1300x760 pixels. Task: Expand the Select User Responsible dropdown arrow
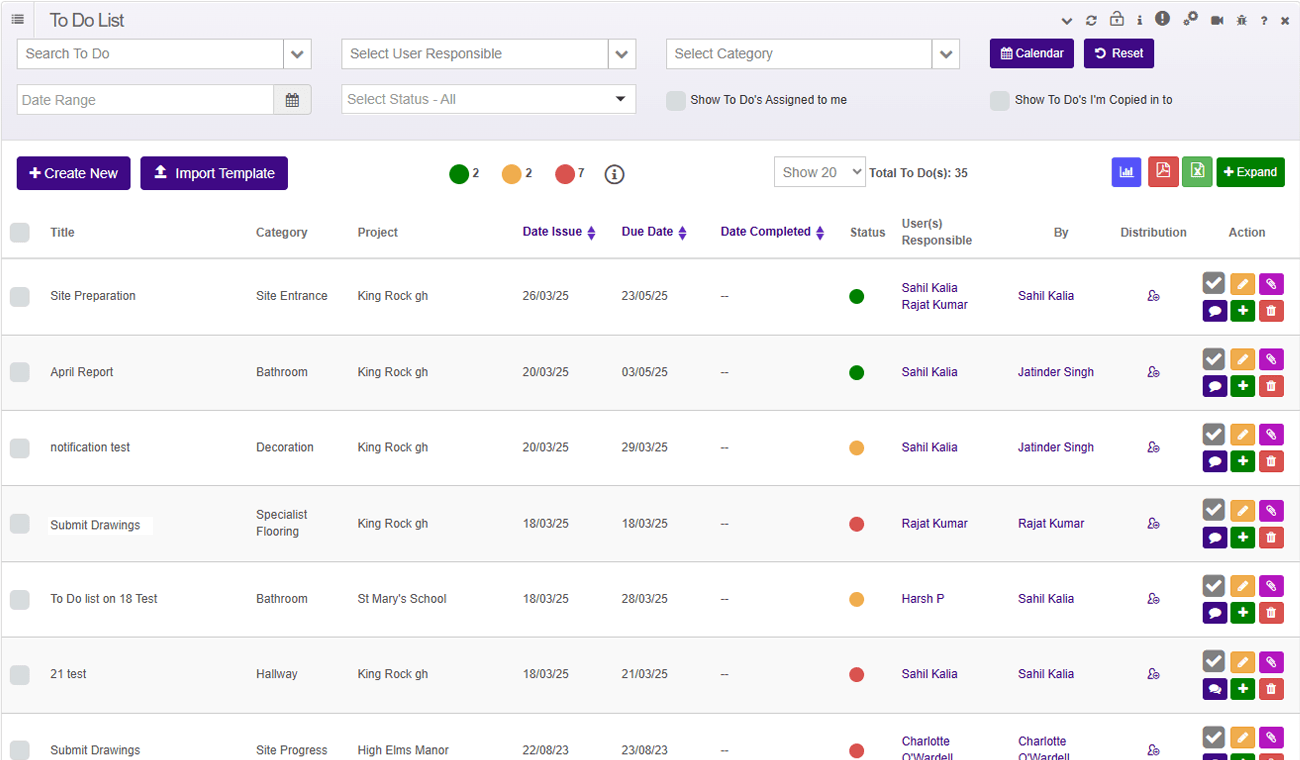point(622,54)
